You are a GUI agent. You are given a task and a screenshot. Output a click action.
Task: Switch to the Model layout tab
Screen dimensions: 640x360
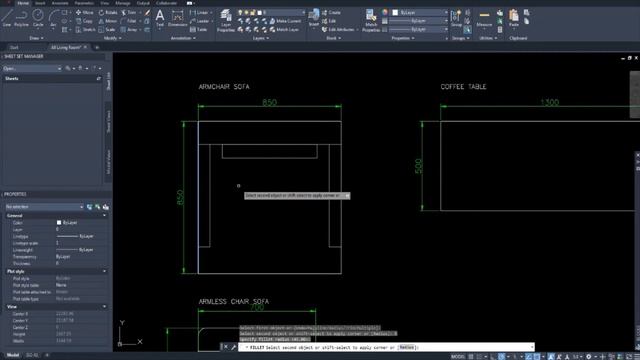pyautogui.click(x=13, y=355)
